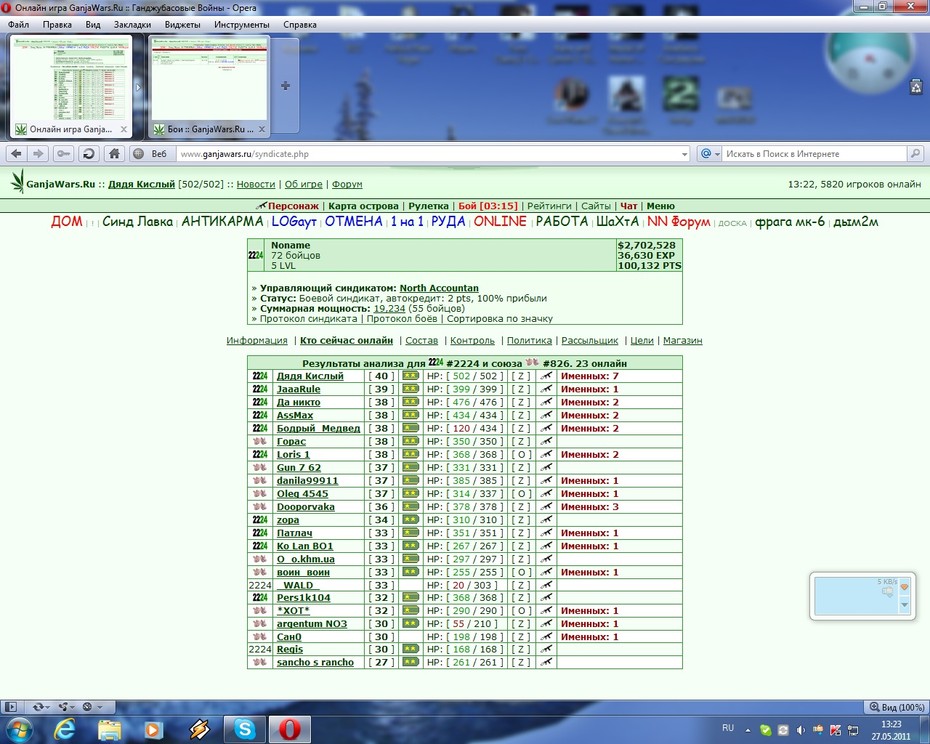930x744 pixels.
Task: Open Windows Explorer folder on taskbar
Action: point(109,730)
